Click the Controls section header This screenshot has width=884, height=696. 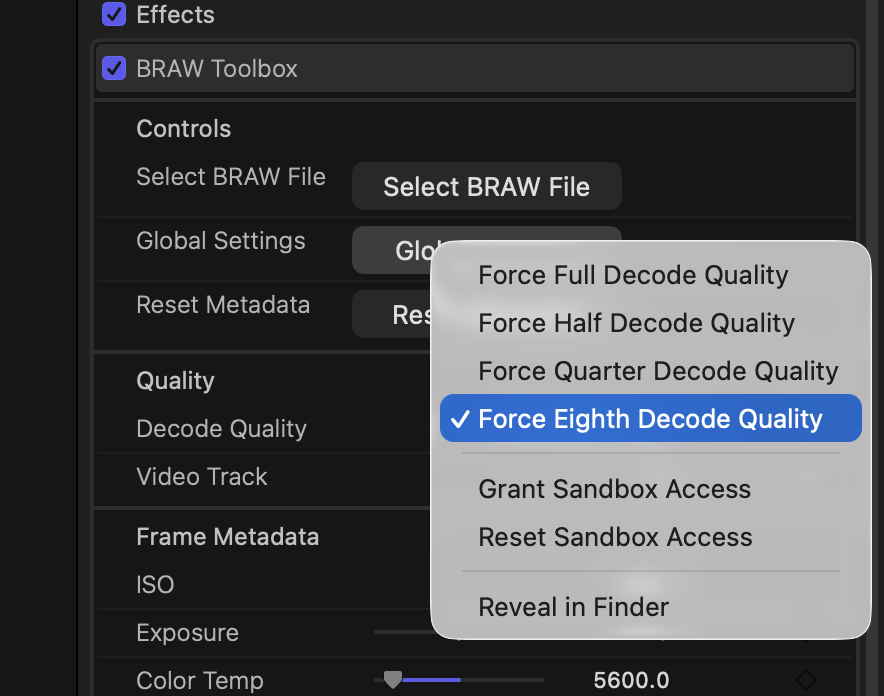tap(183, 129)
